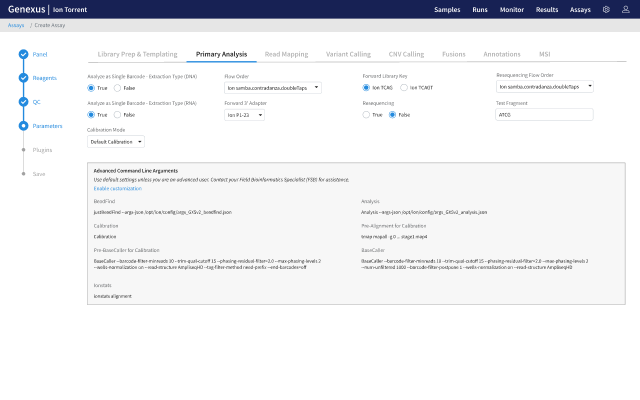Click the Analysis command line text
Image resolution: width=640 pixels, height=400 pixels.
[x=424, y=212]
